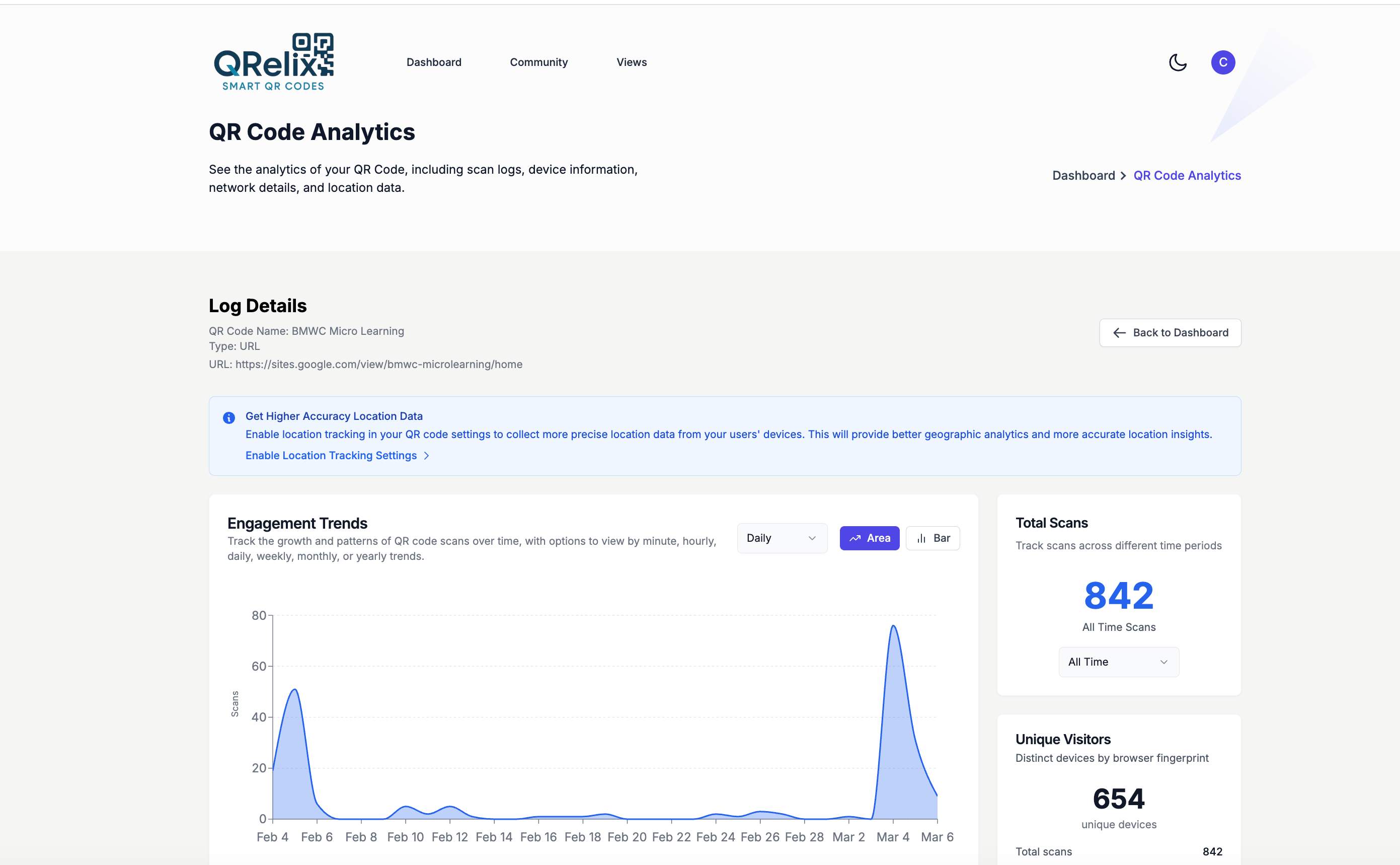Click the breadcrumb separator chevron icon
The height and width of the screenshot is (865, 1400).
tap(1123, 176)
